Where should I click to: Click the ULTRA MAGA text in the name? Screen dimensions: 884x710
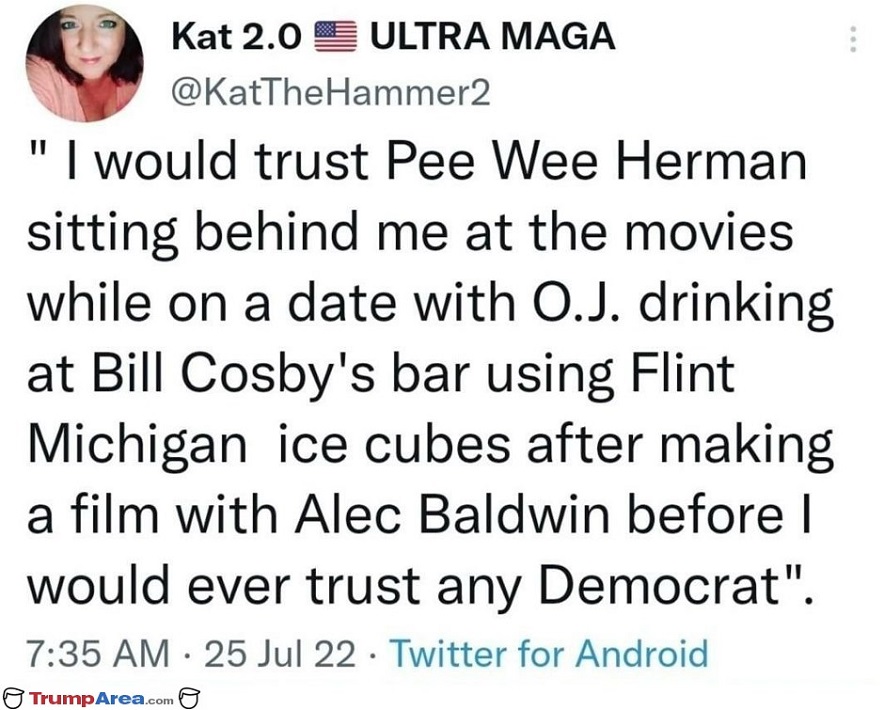[492, 37]
